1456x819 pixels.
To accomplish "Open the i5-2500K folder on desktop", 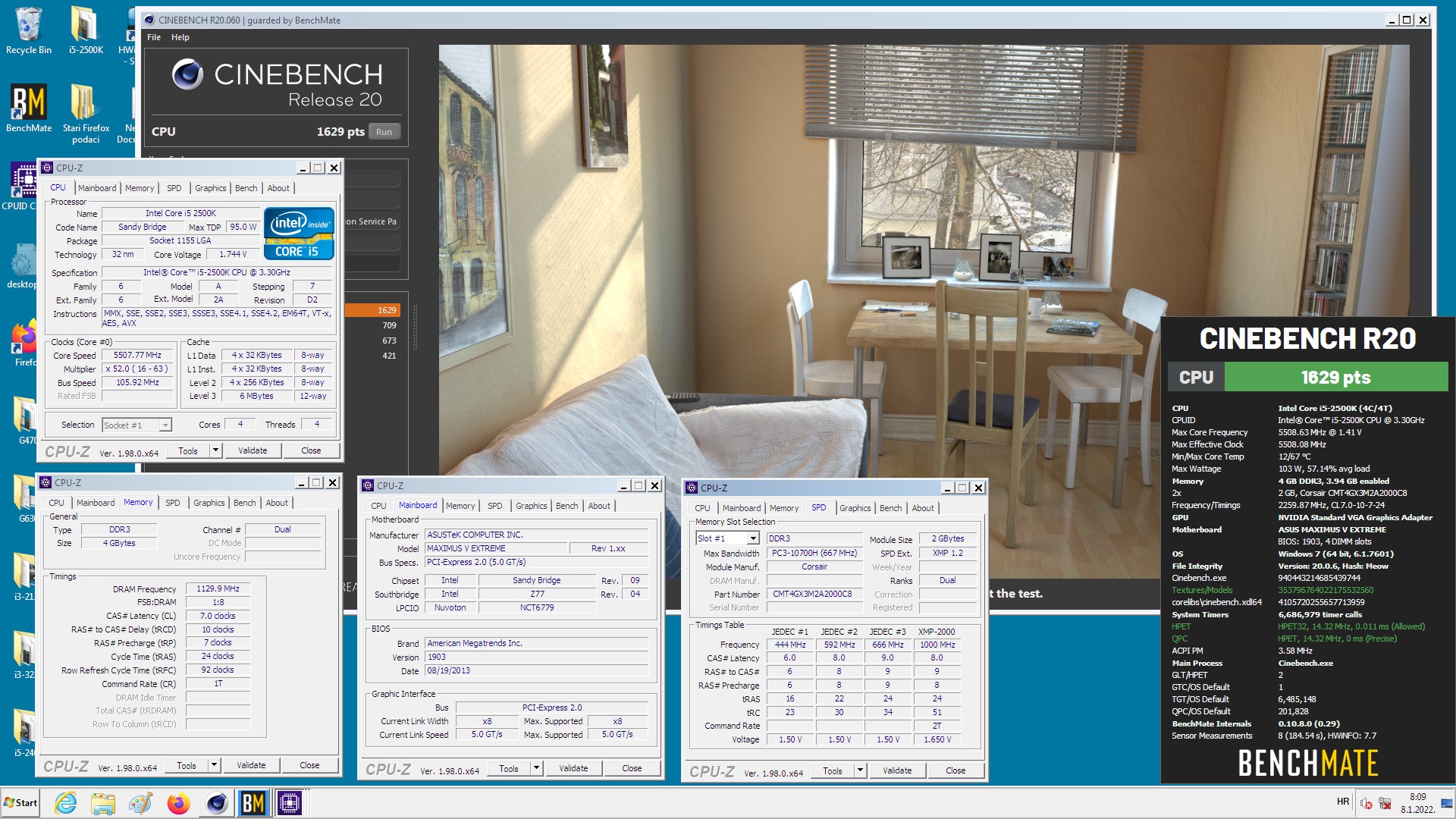I will [x=85, y=30].
